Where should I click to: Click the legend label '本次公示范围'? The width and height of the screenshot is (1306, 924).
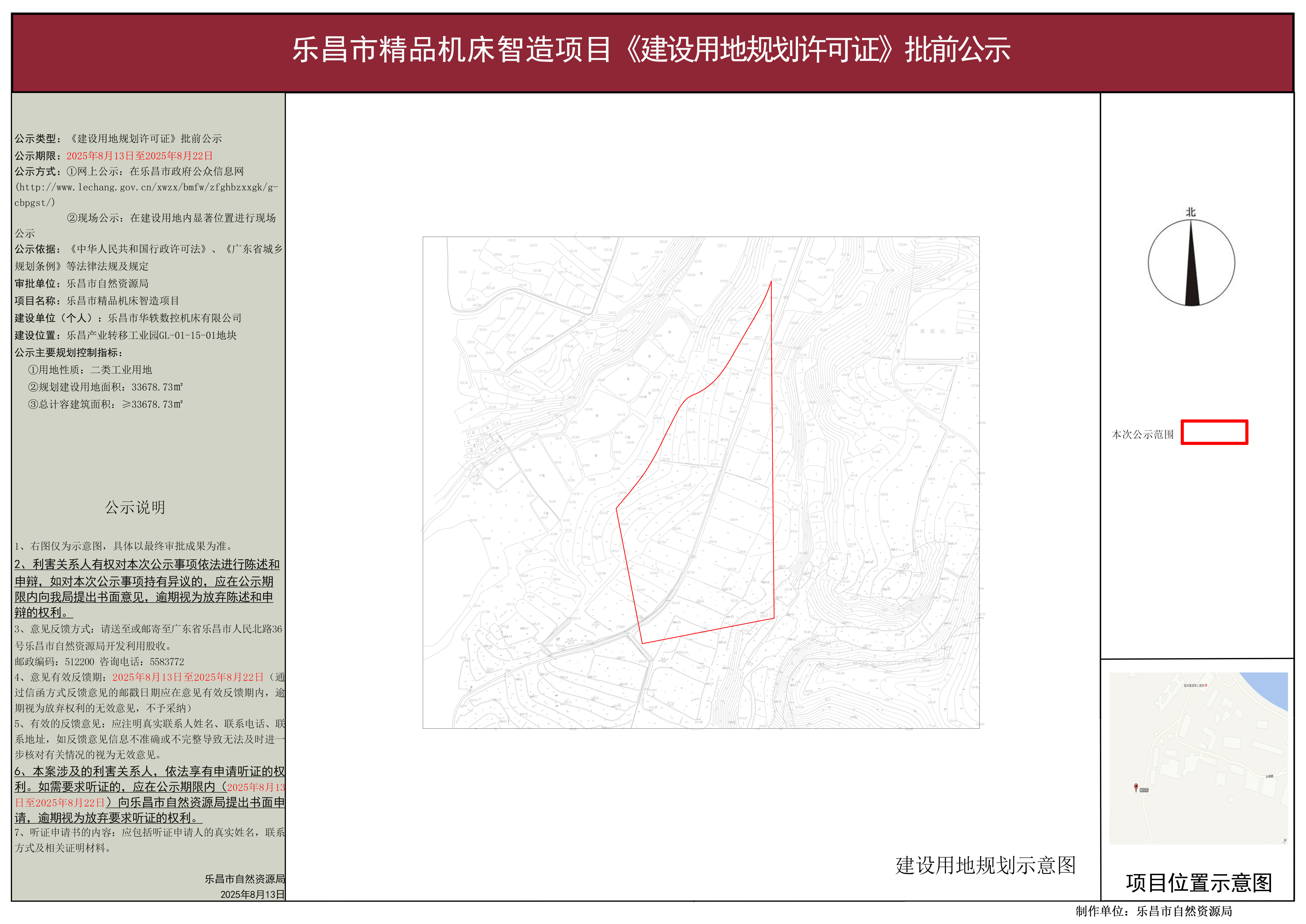click(x=1143, y=435)
